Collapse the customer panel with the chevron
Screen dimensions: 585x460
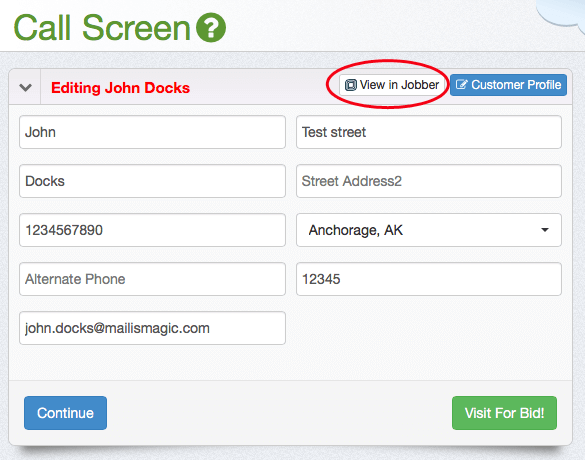pos(25,88)
